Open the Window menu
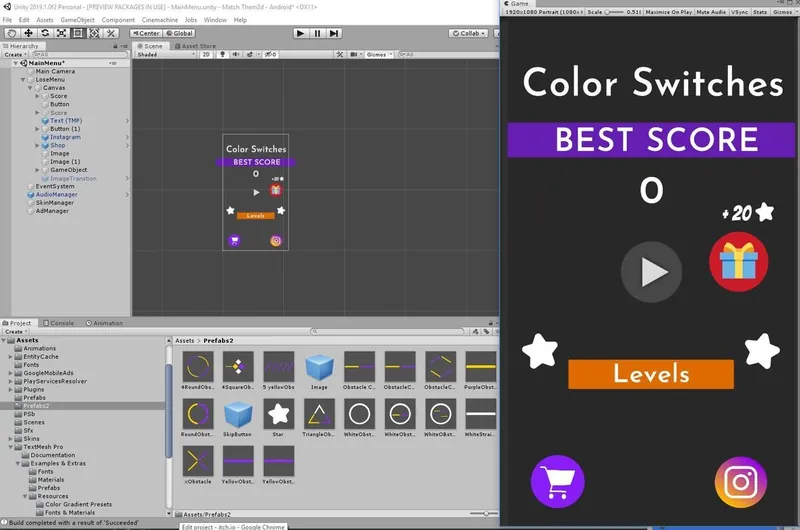This screenshot has height=530, width=800. click(215, 20)
